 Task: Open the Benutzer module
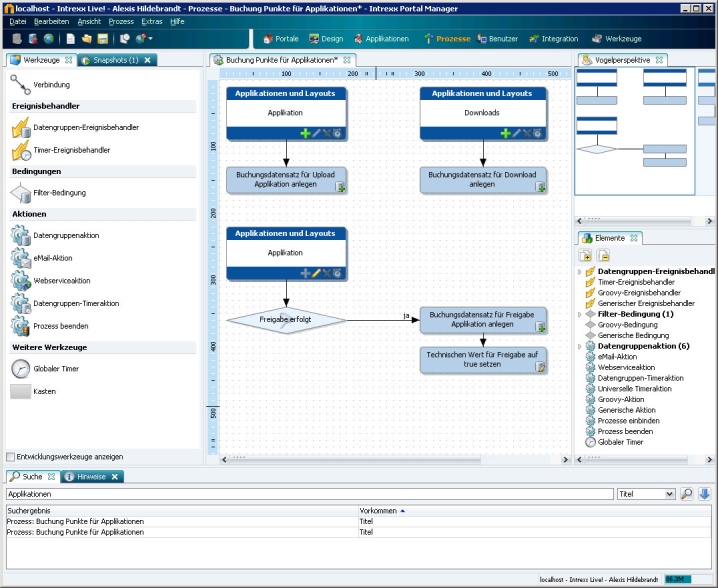coord(497,39)
